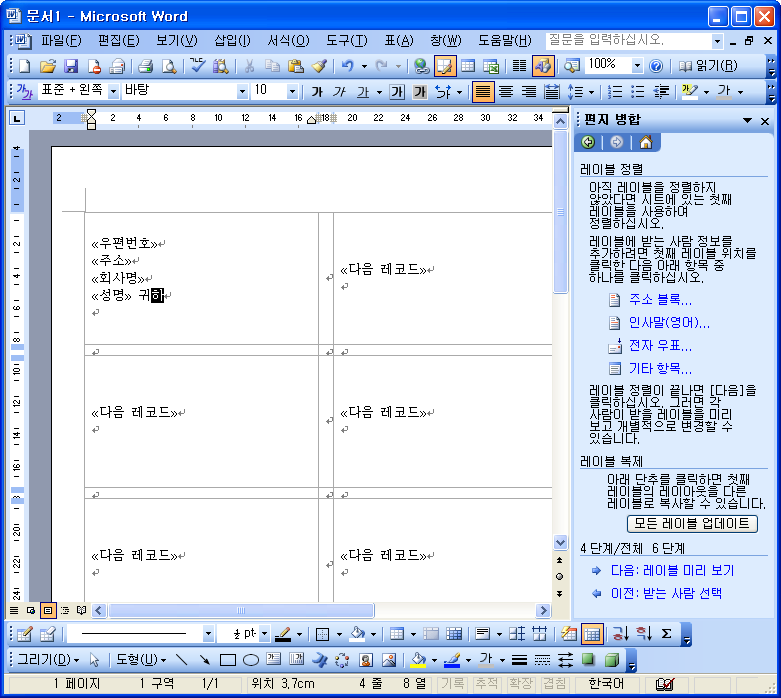
Task: Toggle justify alignment button
Action: pyautogui.click(x=483, y=92)
